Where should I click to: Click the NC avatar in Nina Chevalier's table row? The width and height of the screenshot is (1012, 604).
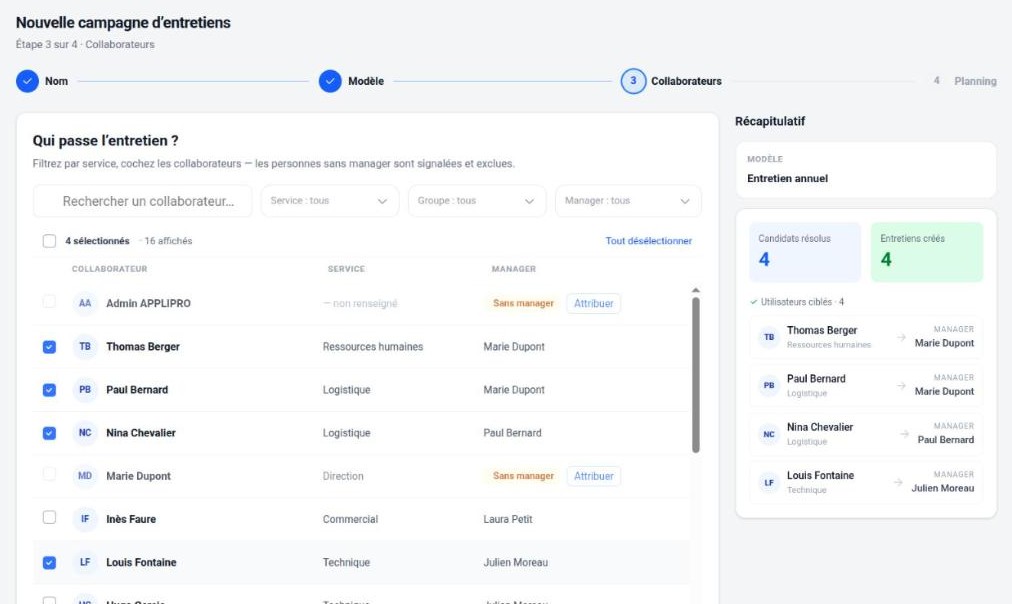85,433
